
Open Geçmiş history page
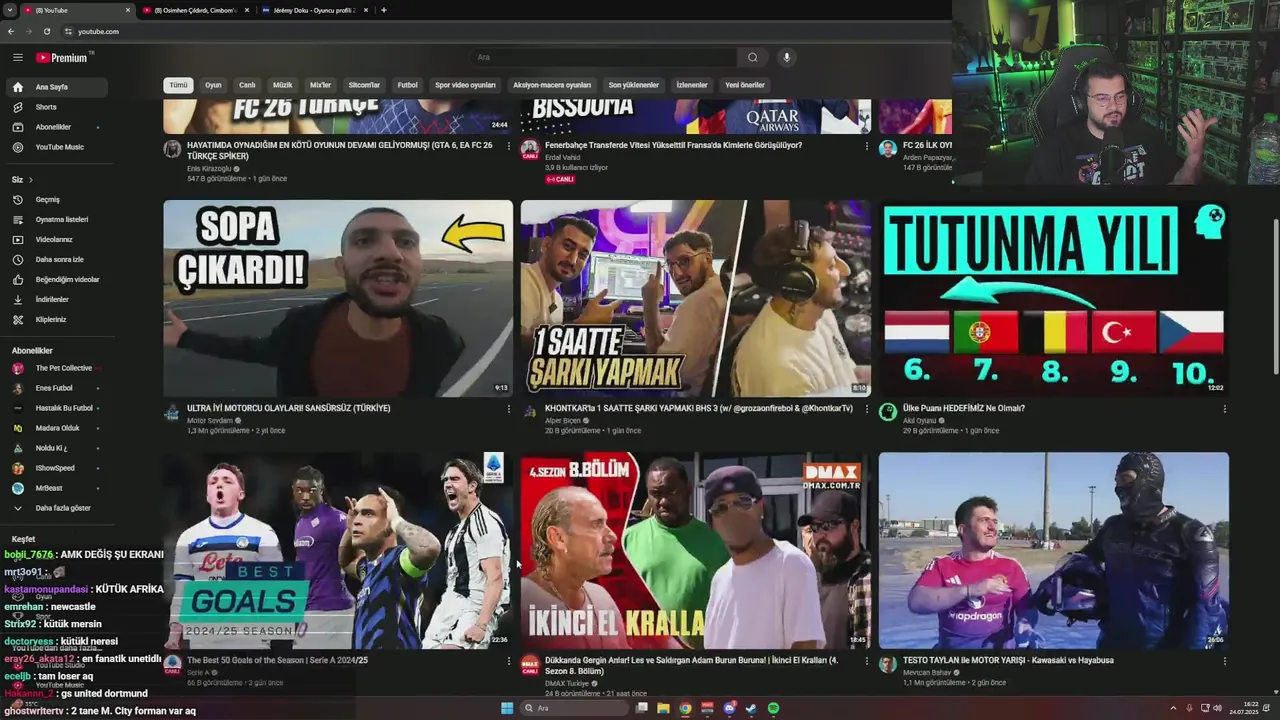pos(56,199)
